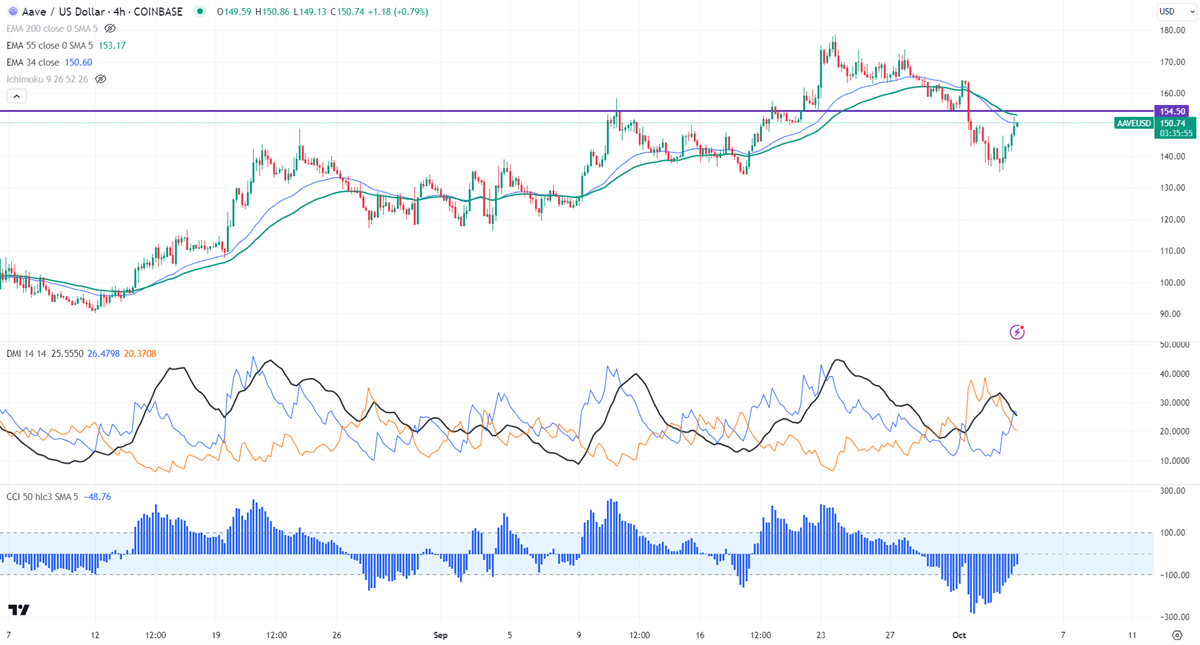
Task: Click the H150.86 high price value
Action: (272, 12)
